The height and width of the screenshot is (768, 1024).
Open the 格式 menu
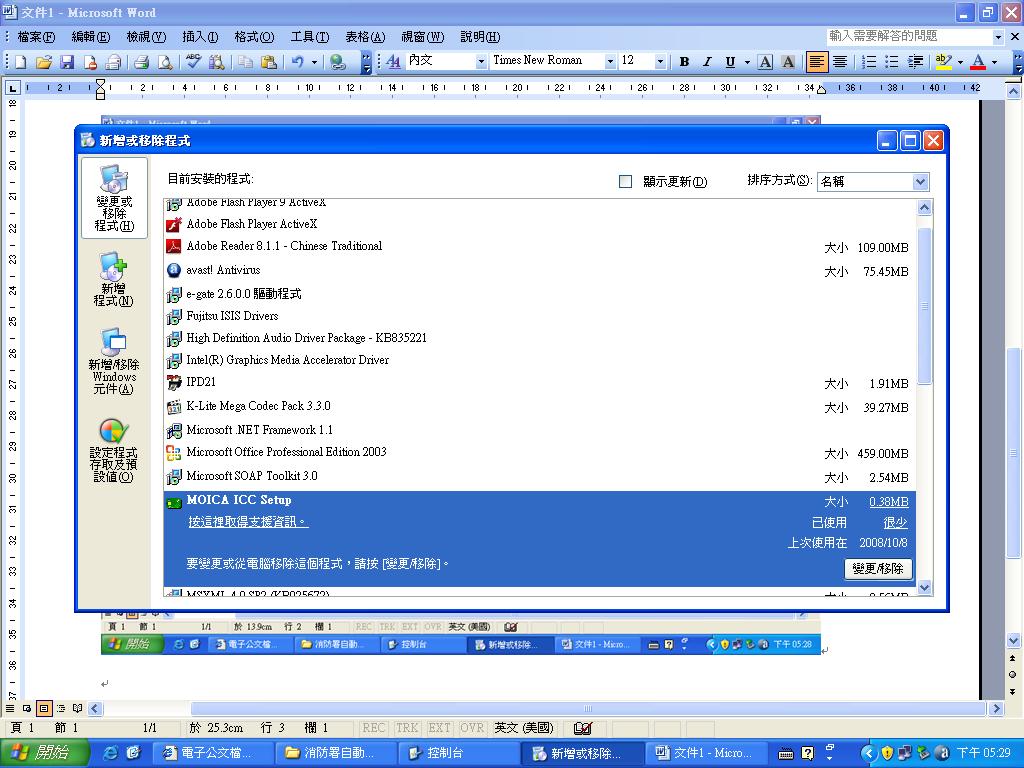(x=254, y=37)
